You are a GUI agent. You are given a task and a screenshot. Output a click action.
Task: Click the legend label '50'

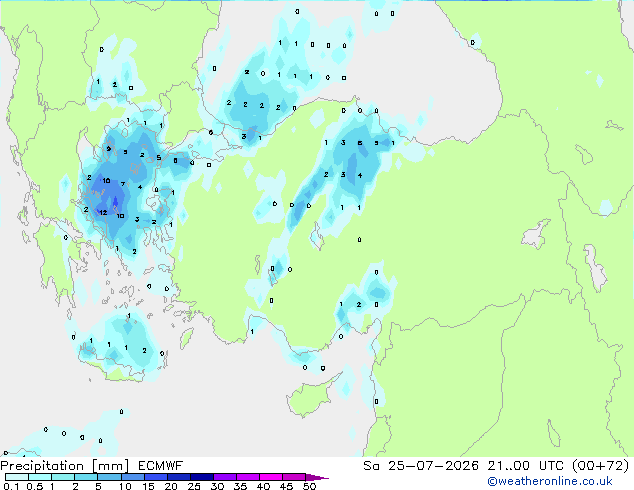309,486
